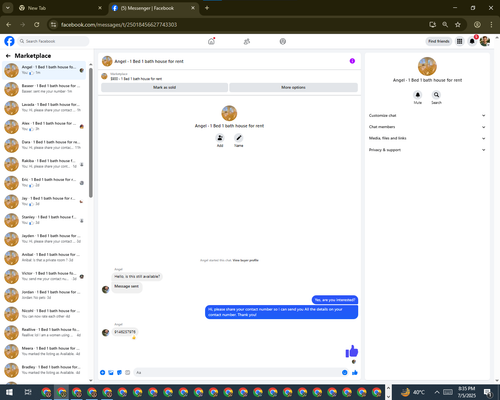Open the Jordan conversation
The width and height of the screenshot is (500, 400).
[44, 295]
